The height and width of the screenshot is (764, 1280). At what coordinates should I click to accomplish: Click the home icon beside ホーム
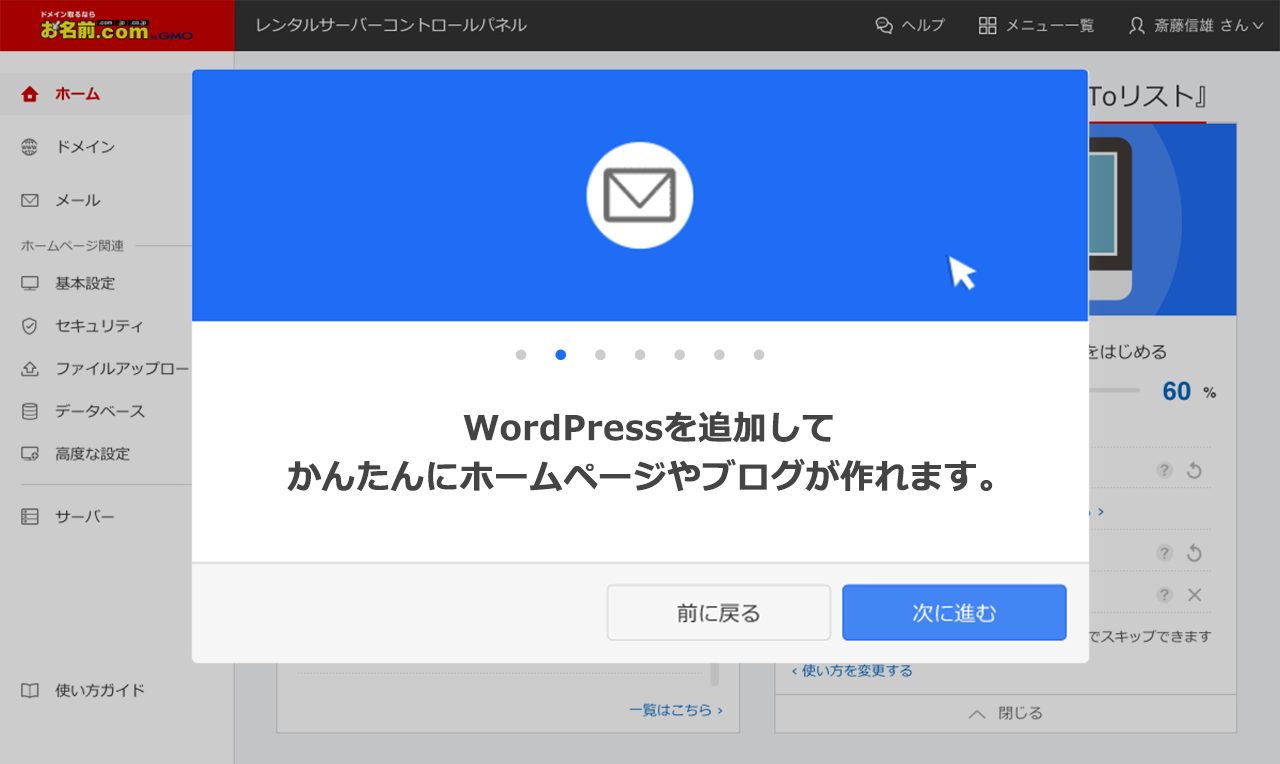[x=30, y=94]
